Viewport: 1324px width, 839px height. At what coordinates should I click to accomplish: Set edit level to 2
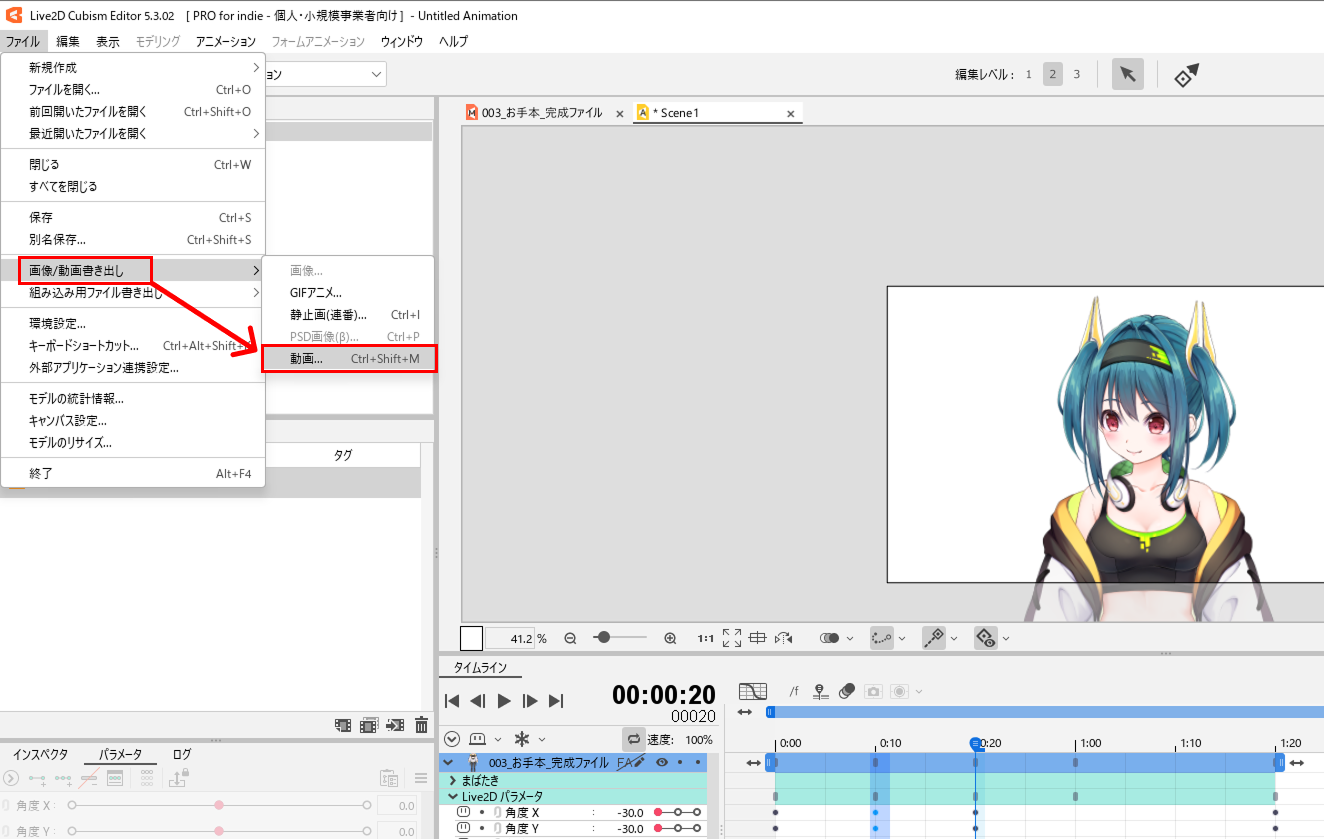click(1052, 74)
